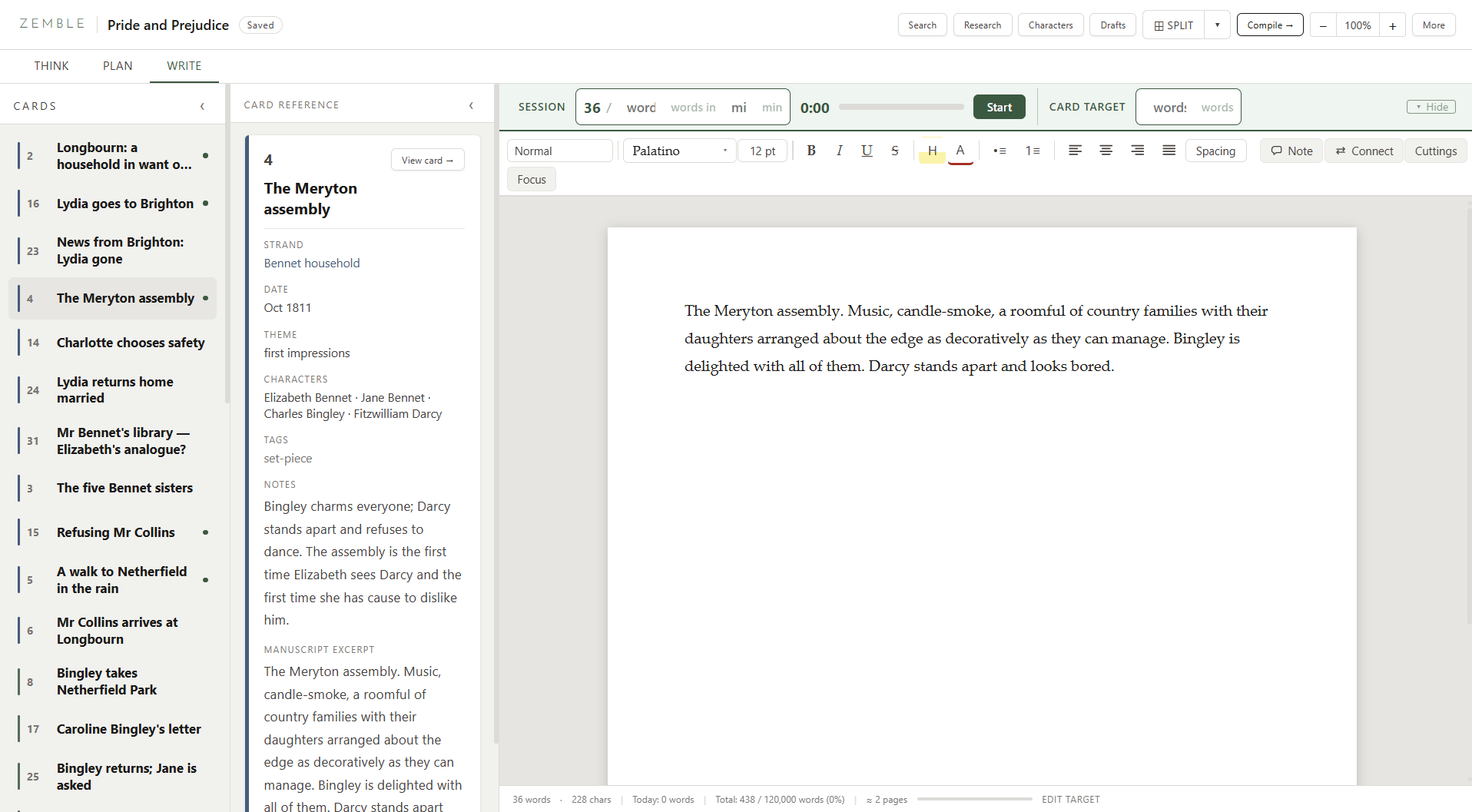Zoom in with the plus button

(1392, 25)
